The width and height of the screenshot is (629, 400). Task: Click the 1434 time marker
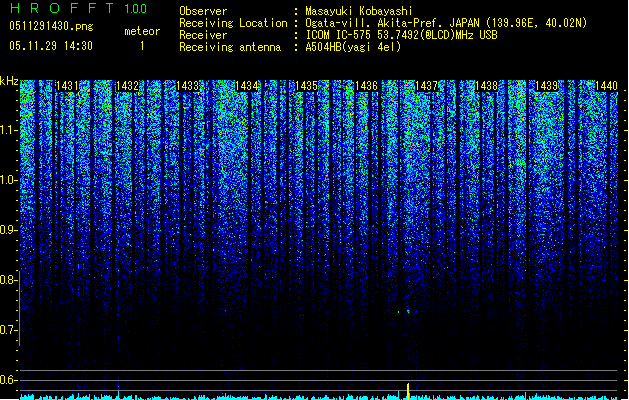click(x=247, y=86)
